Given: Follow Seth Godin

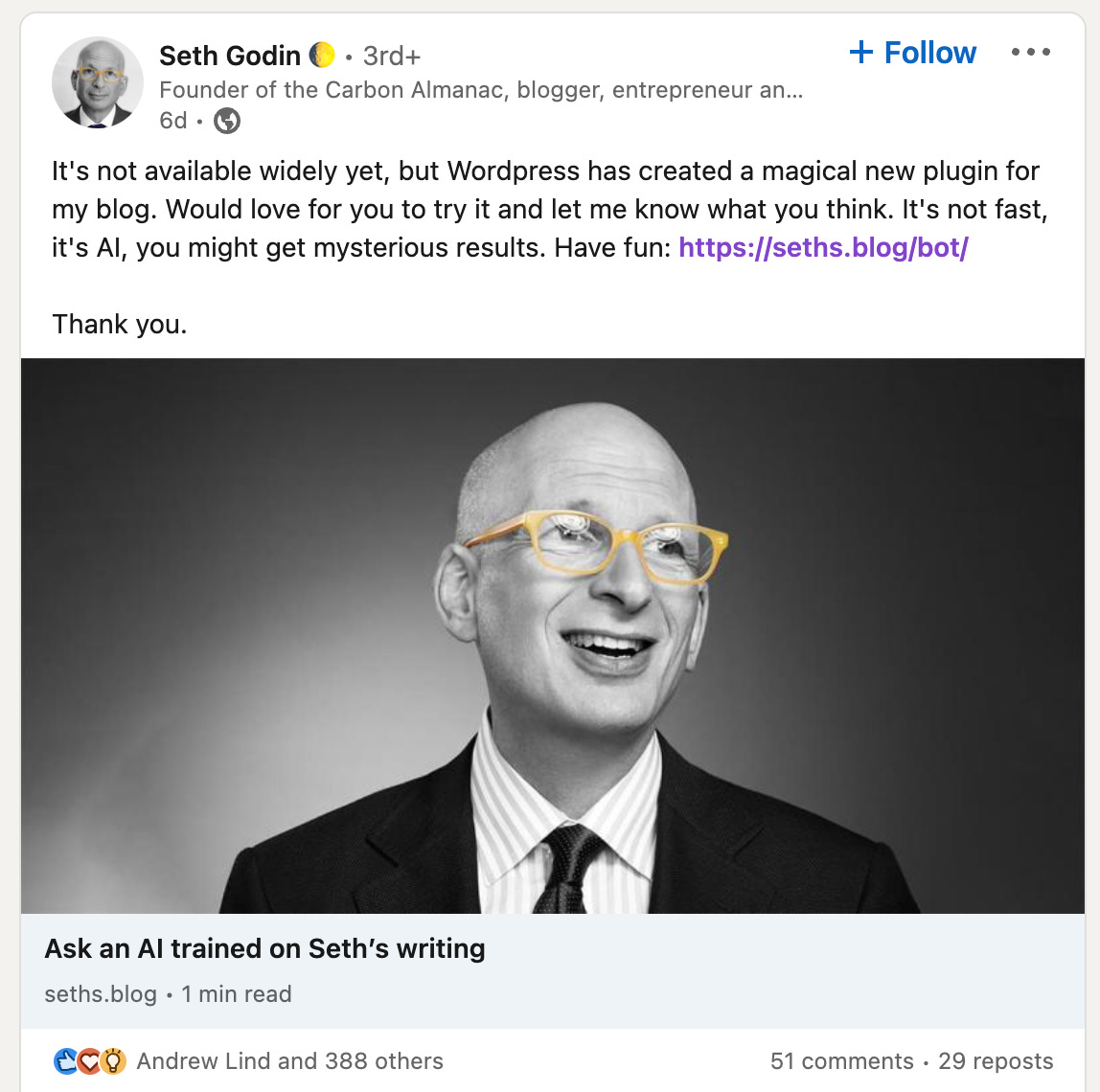Looking at the screenshot, I should (x=913, y=53).
